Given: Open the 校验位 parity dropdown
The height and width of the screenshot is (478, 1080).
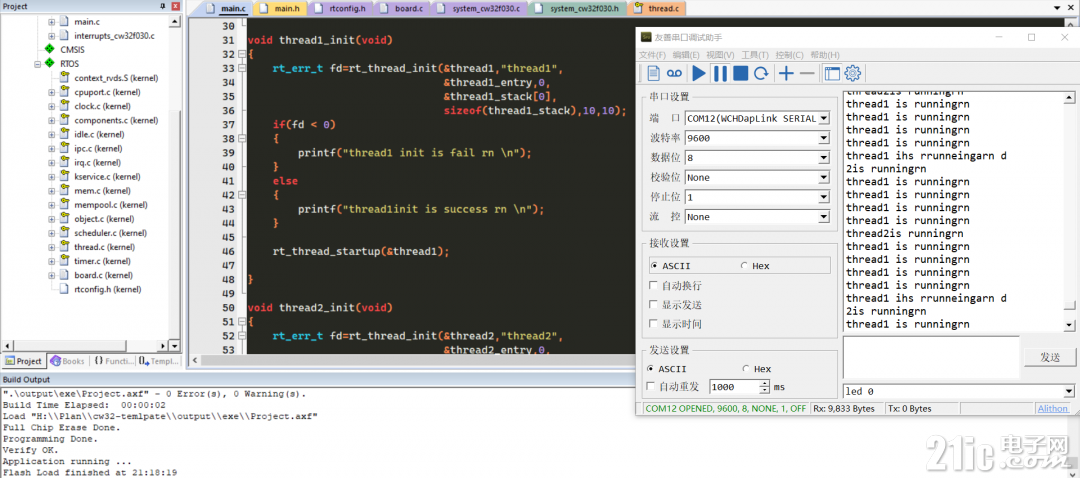Looking at the screenshot, I should click(x=823, y=178).
